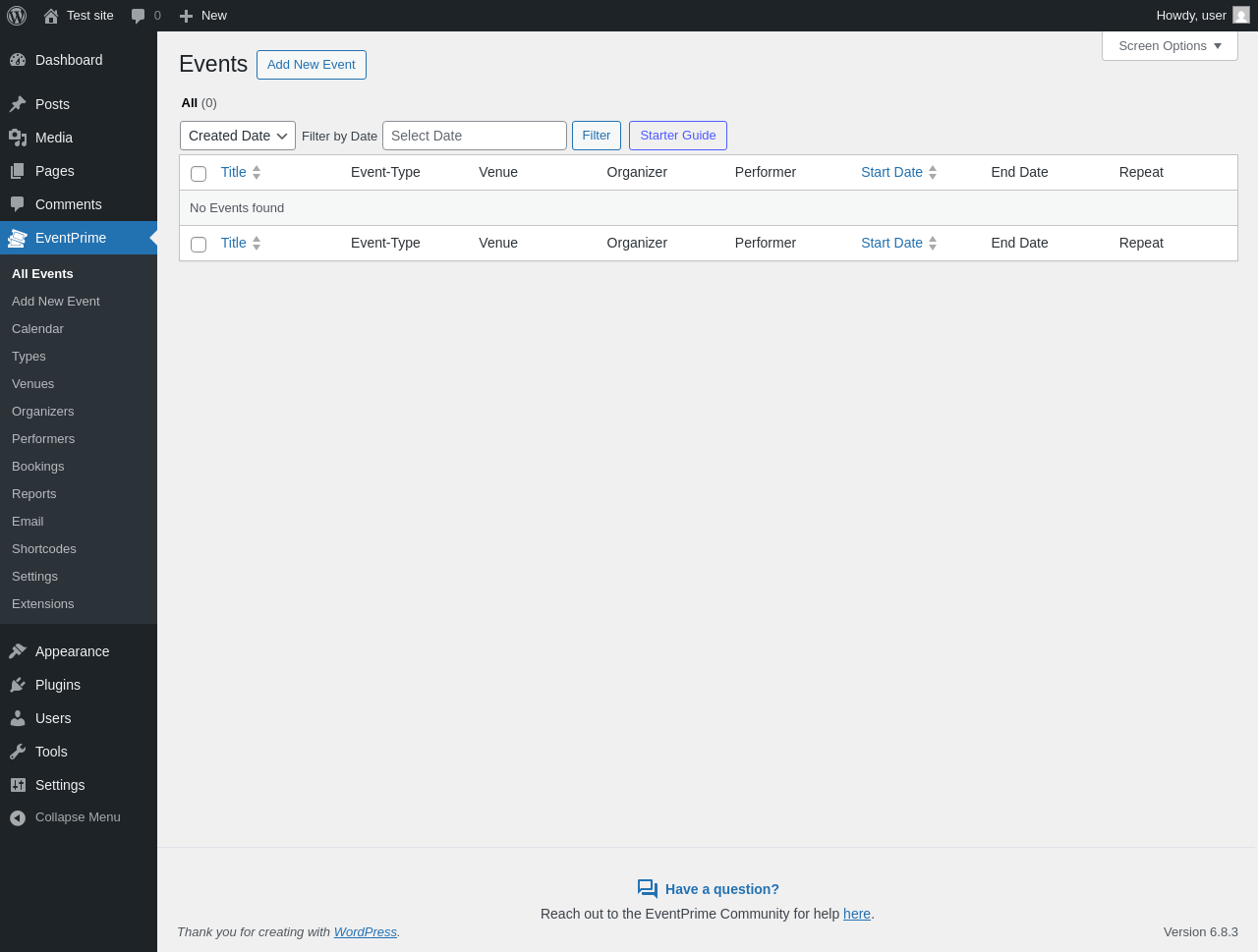This screenshot has width=1258, height=952.
Task: Click the sort arrows beside top Title header
Action: click(x=257, y=172)
